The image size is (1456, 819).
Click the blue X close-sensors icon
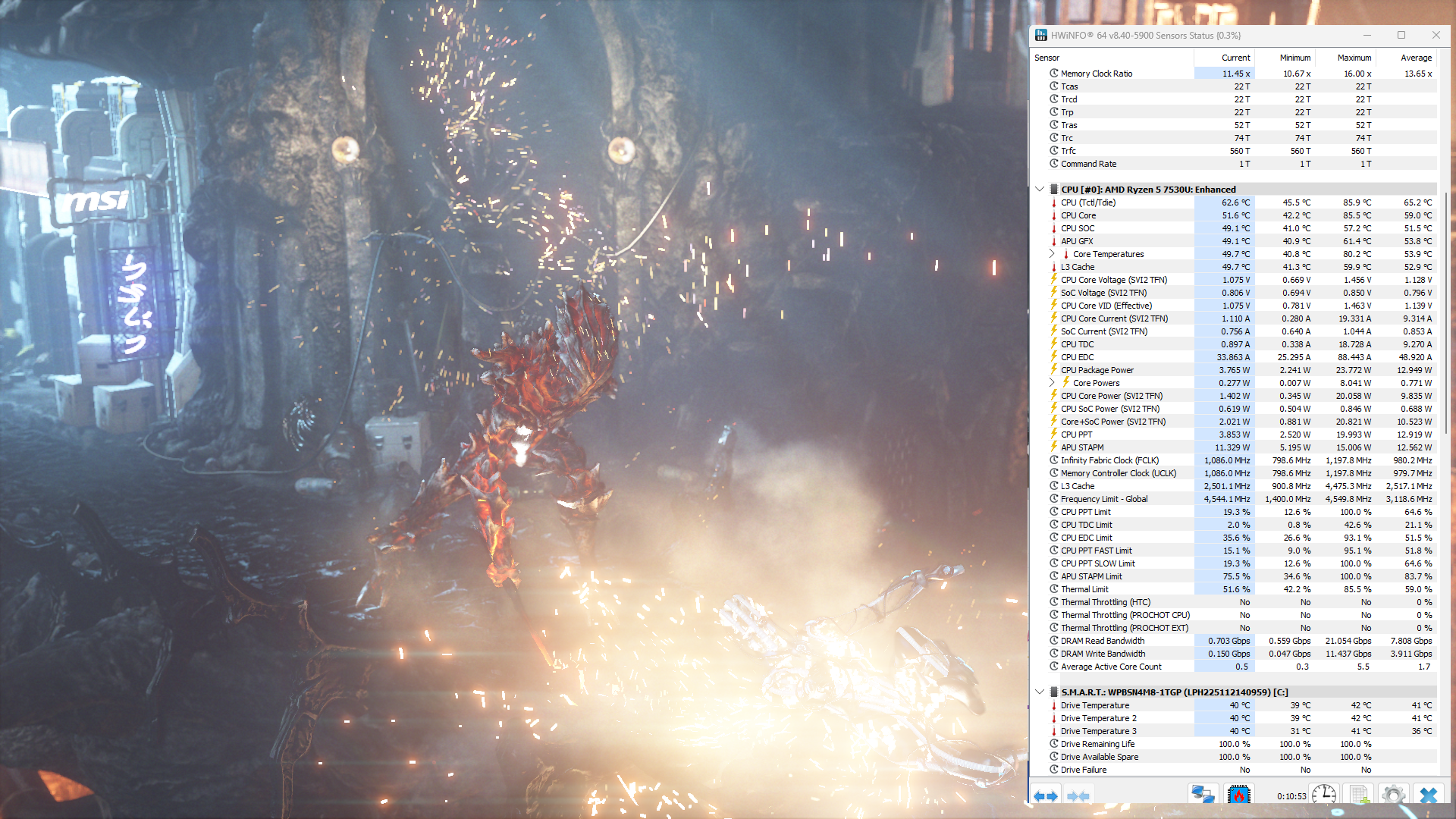pos(1429,795)
